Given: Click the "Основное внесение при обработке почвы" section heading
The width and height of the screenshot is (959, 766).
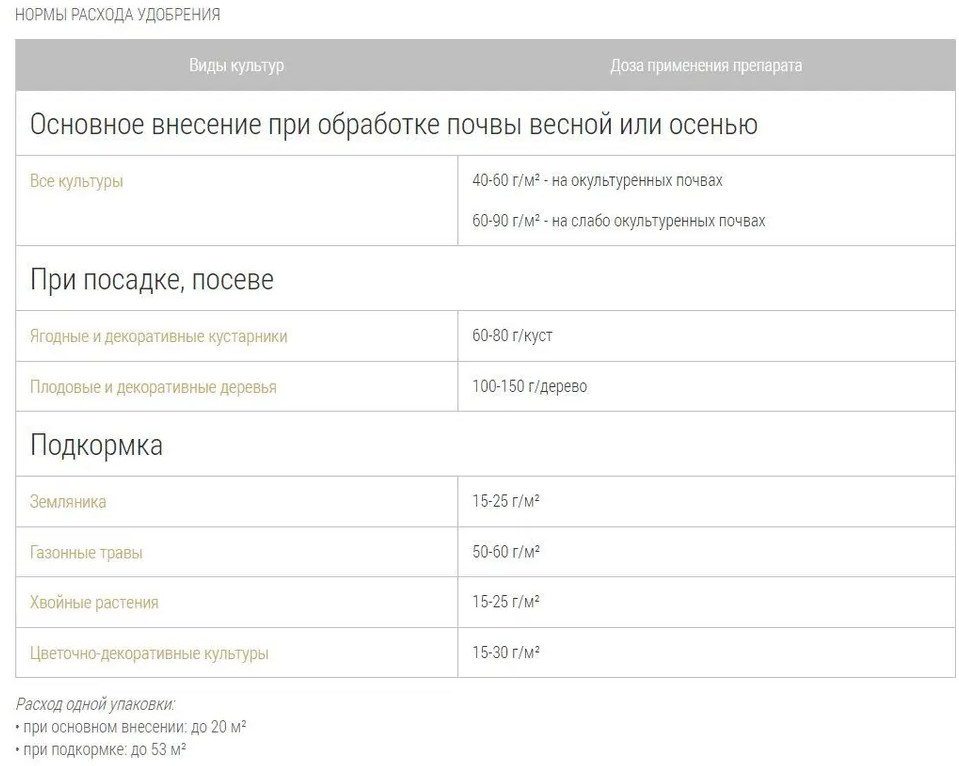Looking at the screenshot, I should click(x=393, y=124).
